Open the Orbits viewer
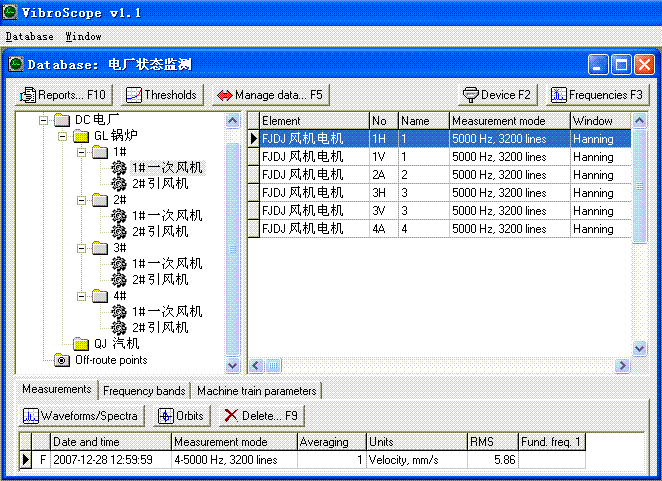Image resolution: width=662 pixels, height=481 pixels. (x=182, y=416)
